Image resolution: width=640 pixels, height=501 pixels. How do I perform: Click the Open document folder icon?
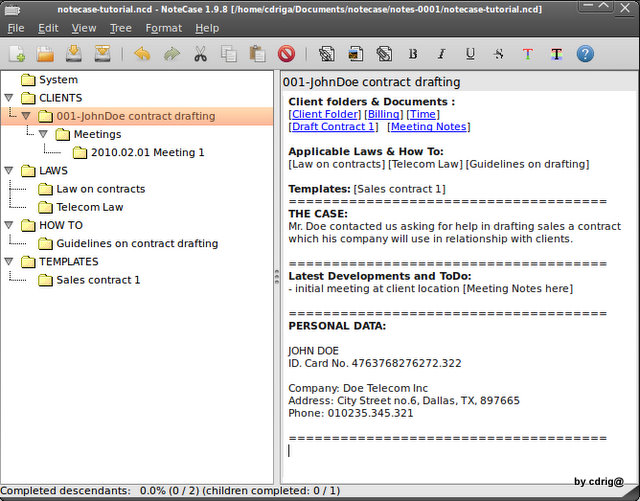[x=45, y=54]
